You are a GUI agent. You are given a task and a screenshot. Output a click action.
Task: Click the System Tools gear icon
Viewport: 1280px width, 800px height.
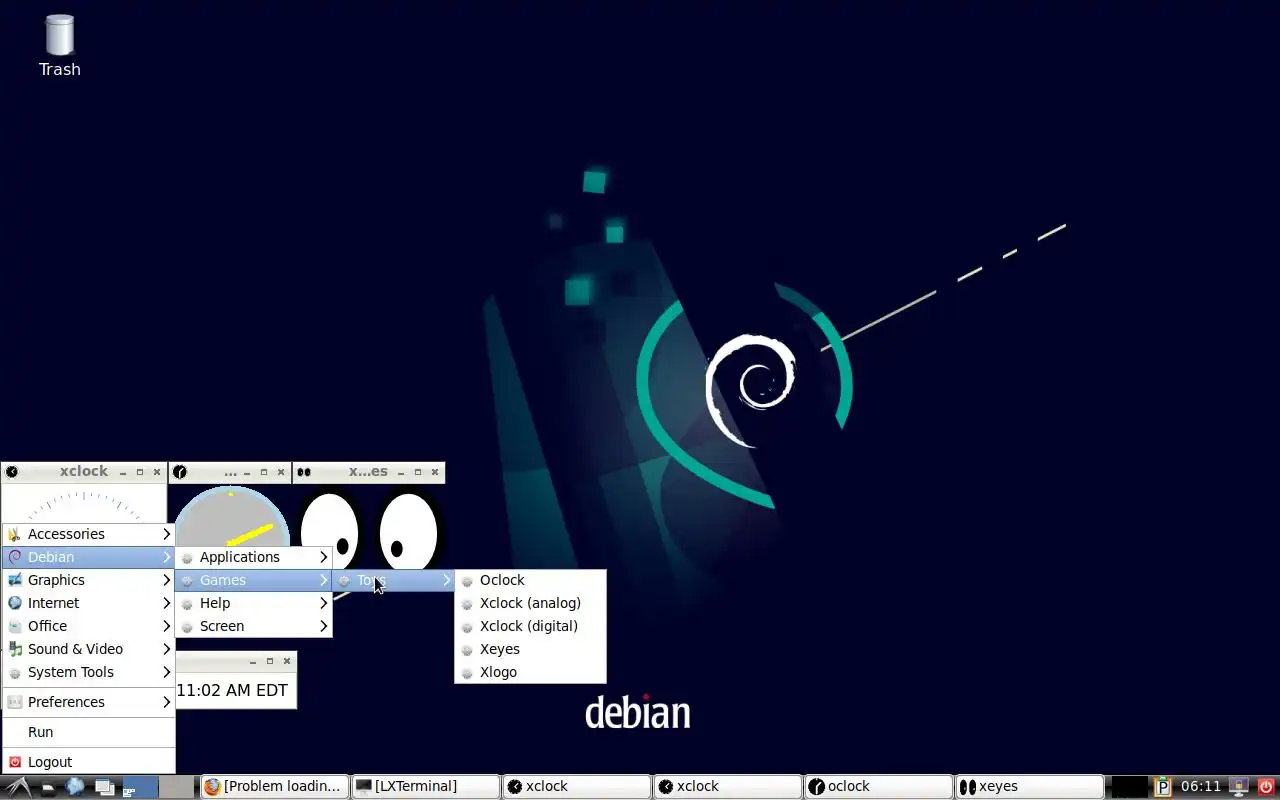(15, 672)
